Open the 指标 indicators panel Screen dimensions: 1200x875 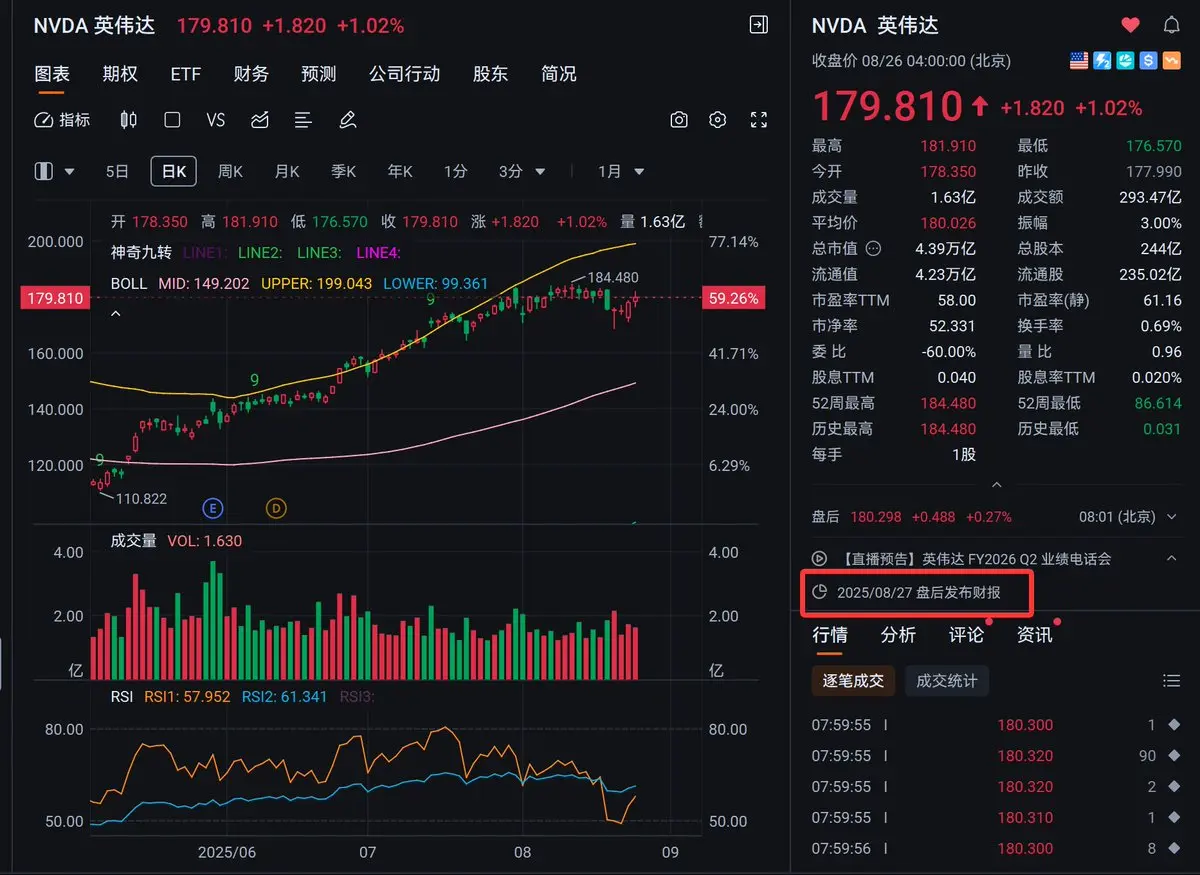point(62,120)
